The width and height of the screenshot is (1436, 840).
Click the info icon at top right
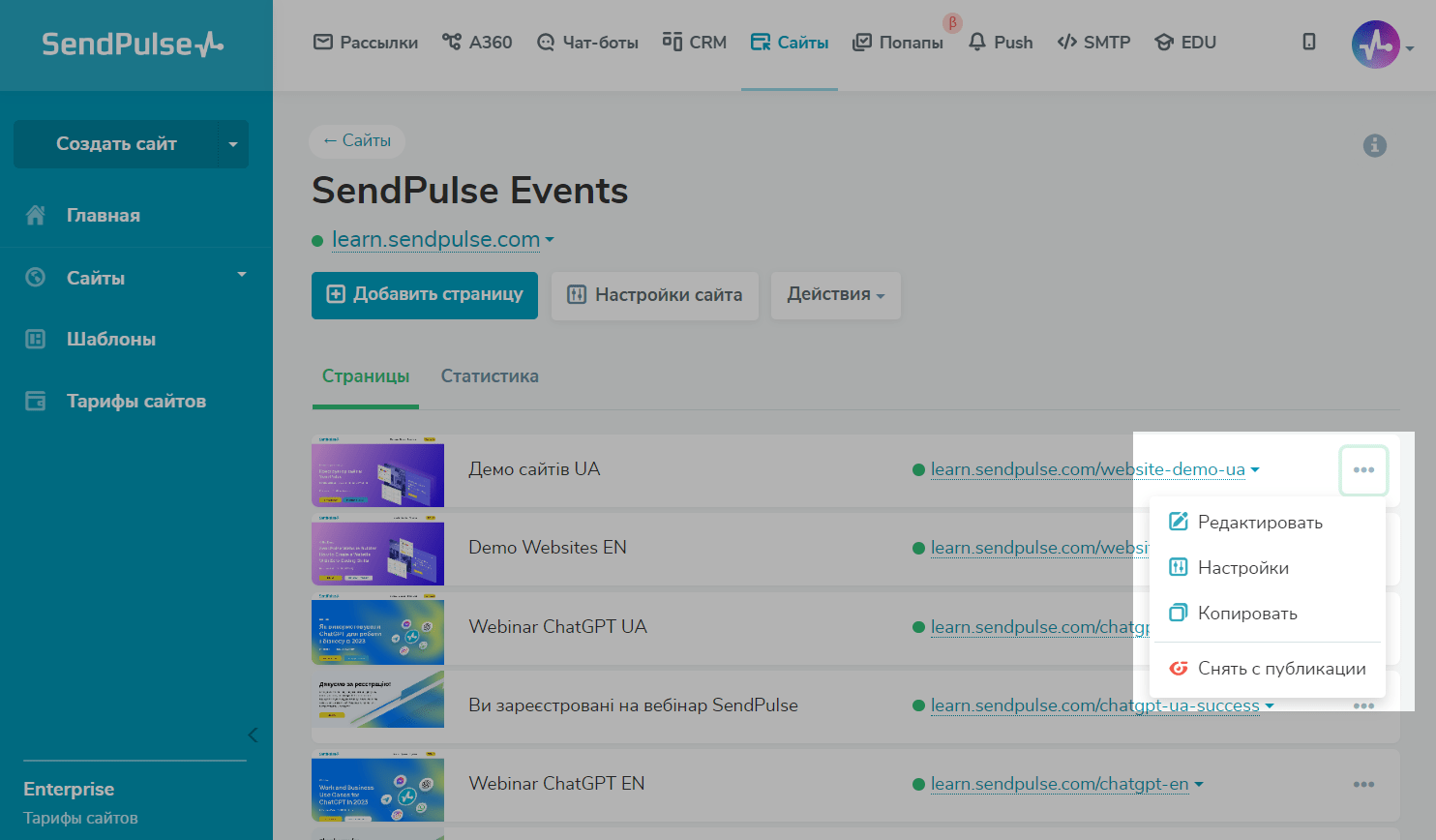1375,145
